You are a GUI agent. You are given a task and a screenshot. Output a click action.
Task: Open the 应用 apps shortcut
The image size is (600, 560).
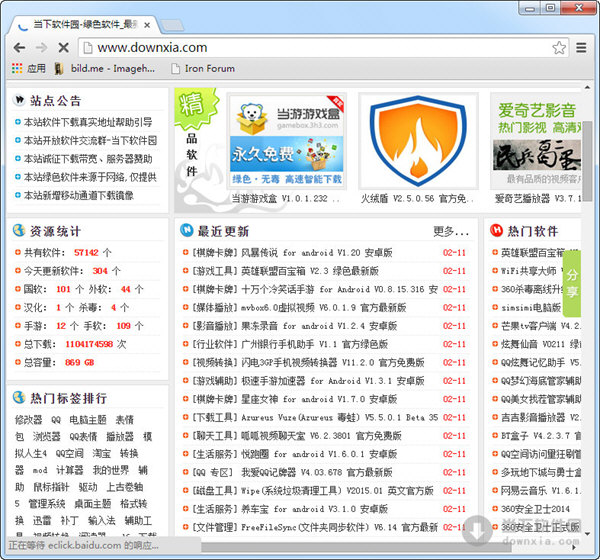[x=29, y=69]
